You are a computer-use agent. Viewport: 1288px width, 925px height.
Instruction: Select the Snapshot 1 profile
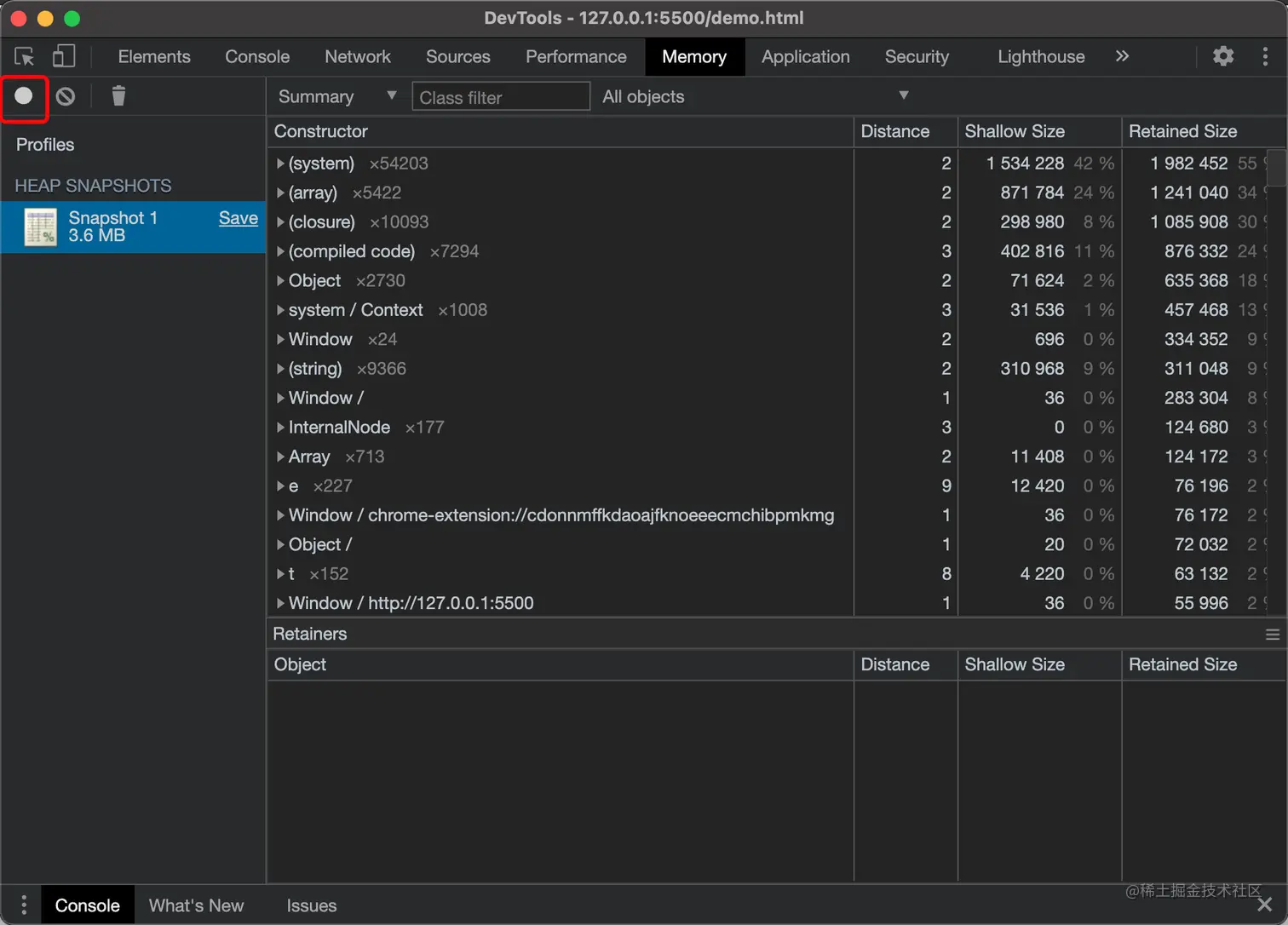(134, 227)
